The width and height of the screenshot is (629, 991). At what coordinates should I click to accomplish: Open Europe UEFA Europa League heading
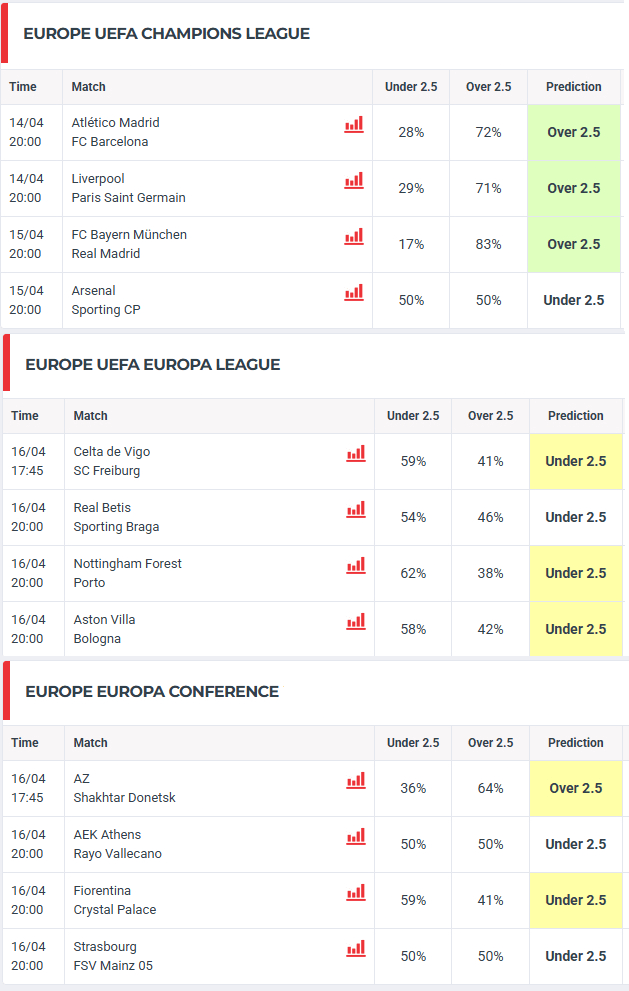click(152, 365)
